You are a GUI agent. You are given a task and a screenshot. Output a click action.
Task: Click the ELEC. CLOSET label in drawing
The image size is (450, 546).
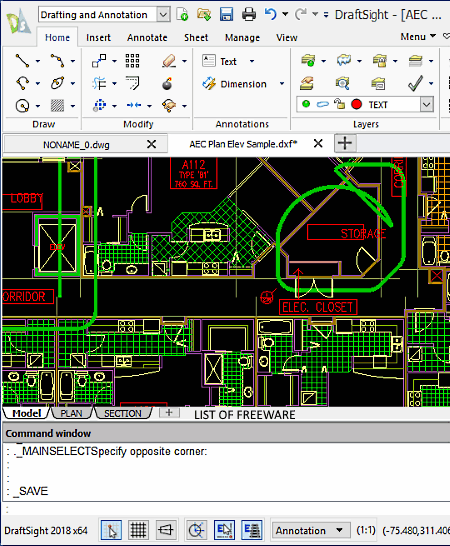point(318,307)
